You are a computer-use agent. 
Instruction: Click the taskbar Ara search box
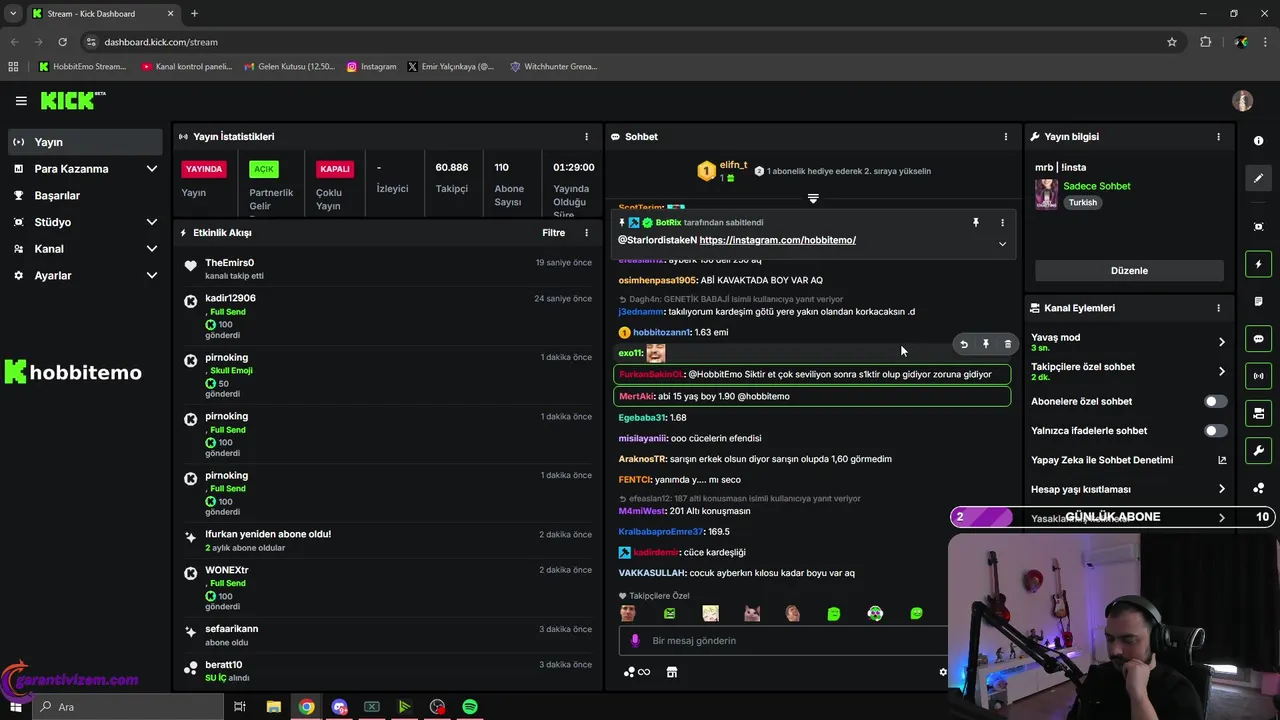click(128, 707)
